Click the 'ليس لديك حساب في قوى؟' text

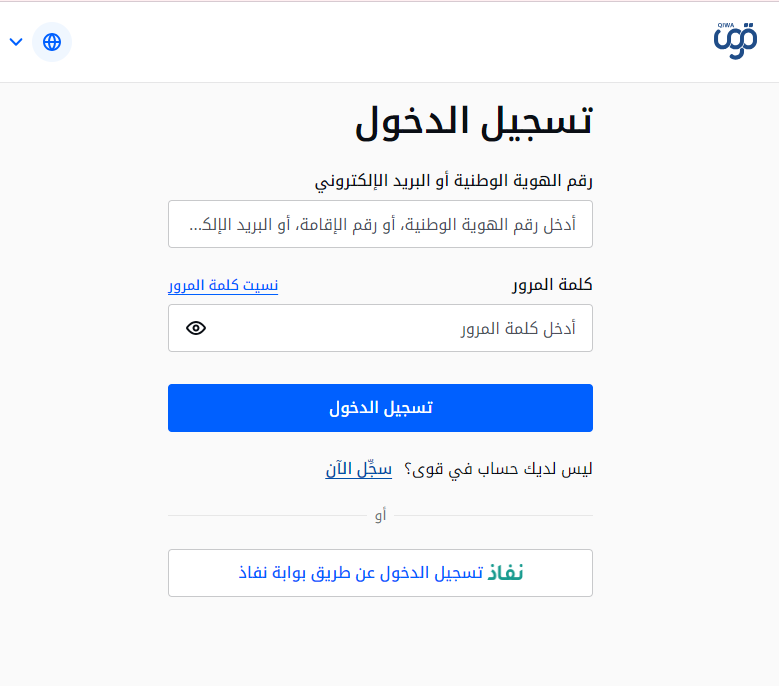(498, 468)
